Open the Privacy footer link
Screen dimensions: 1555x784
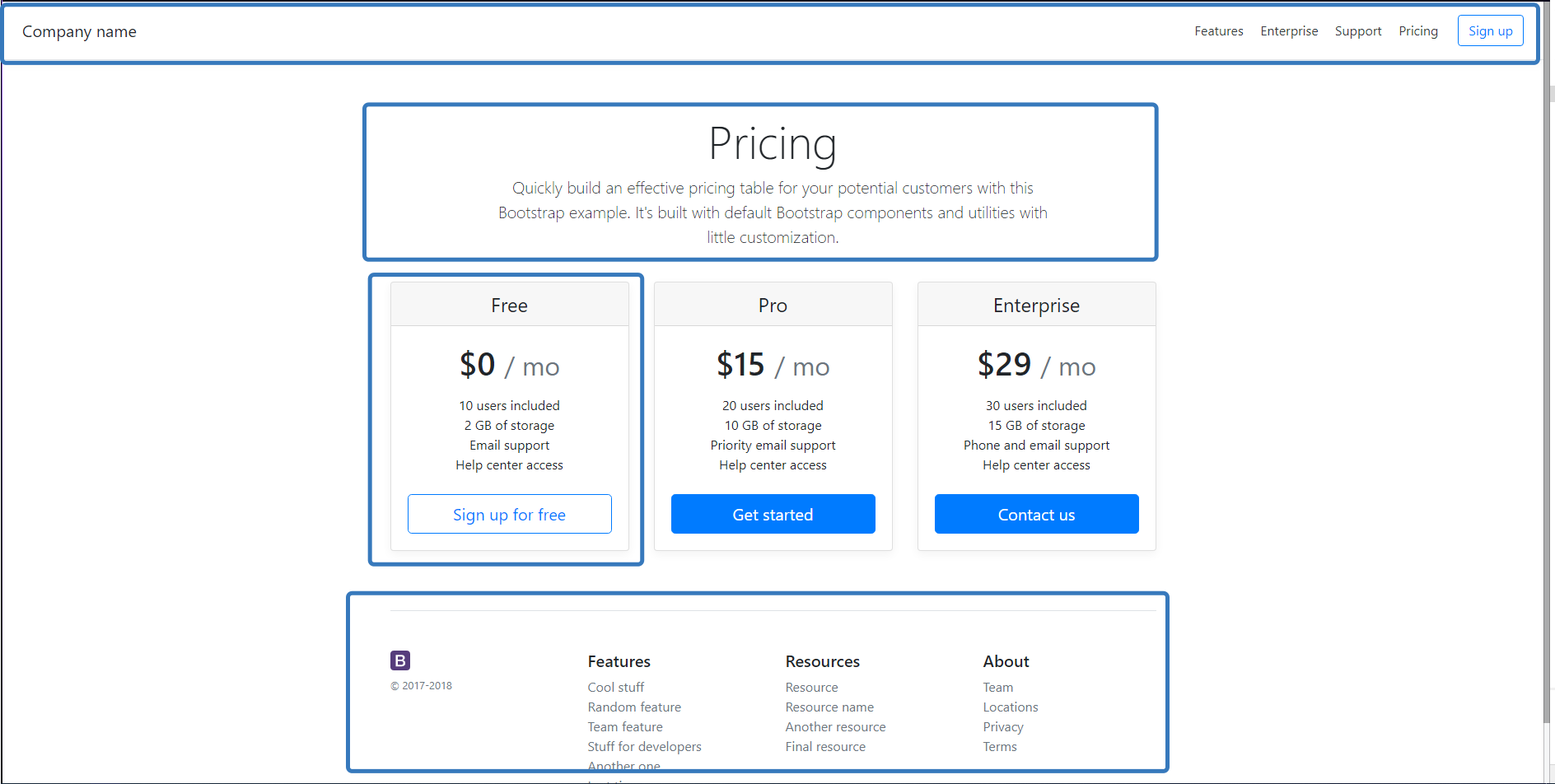click(1002, 726)
